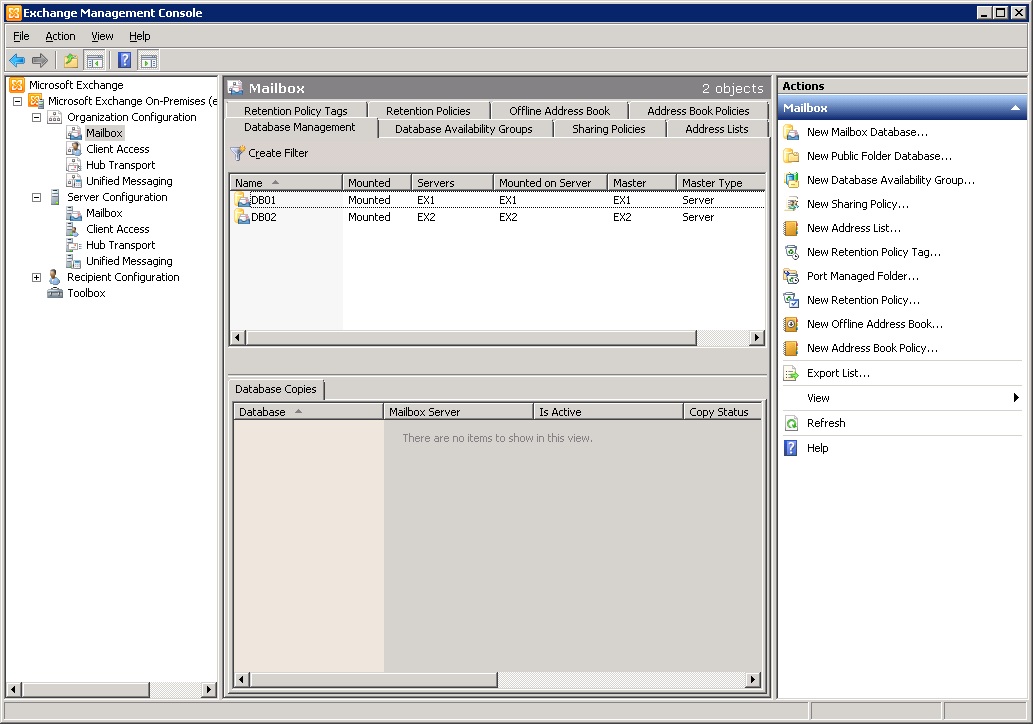Select Unified Messaging under Server Configuration
The height and width of the screenshot is (724, 1033).
[129, 262]
